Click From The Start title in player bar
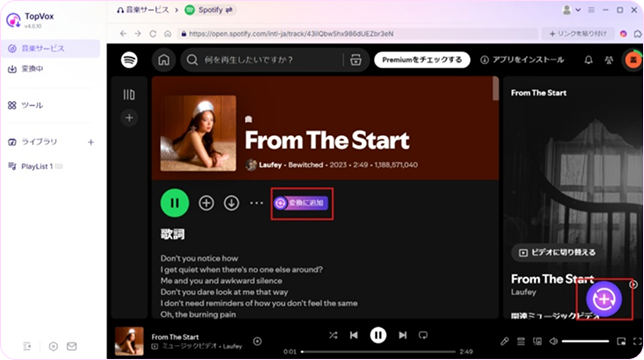The height and width of the screenshot is (360, 644). (x=175, y=337)
